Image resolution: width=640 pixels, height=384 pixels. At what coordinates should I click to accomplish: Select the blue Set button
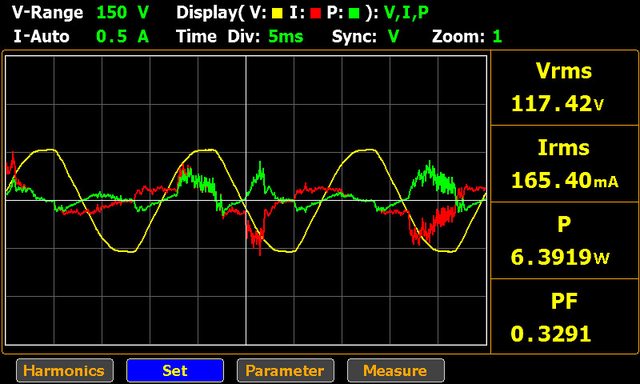[175, 371]
